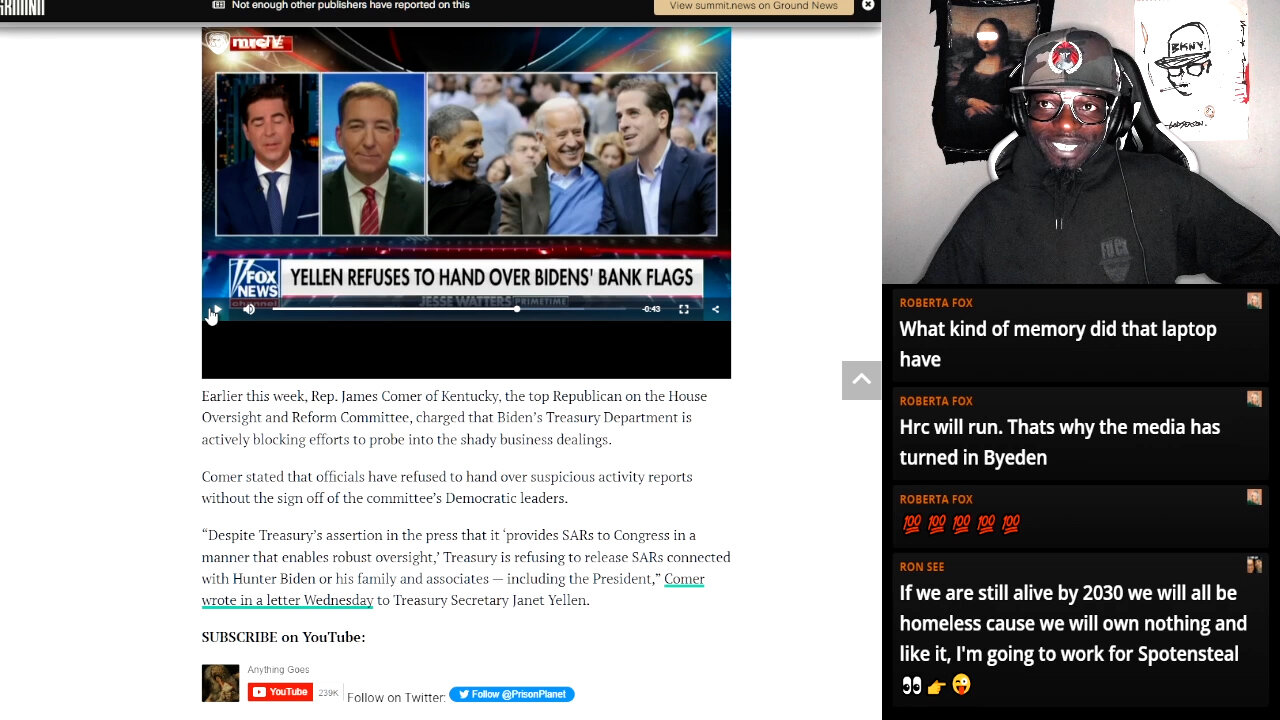Click the 'Yellen refuses to hand over' headline banner
The height and width of the screenshot is (720, 1280).
click(x=491, y=277)
